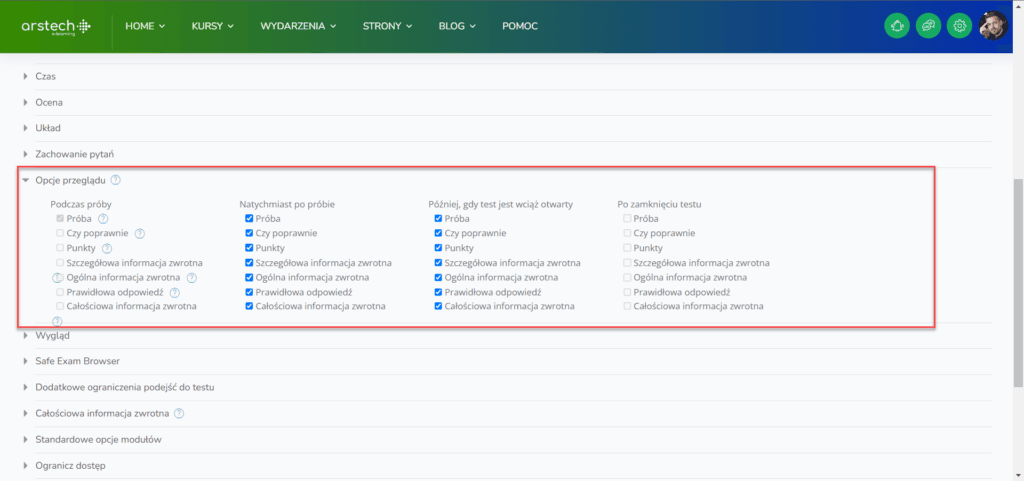Open help icon beside Czy poprawnie
This screenshot has width=1024, height=481.
point(139,234)
